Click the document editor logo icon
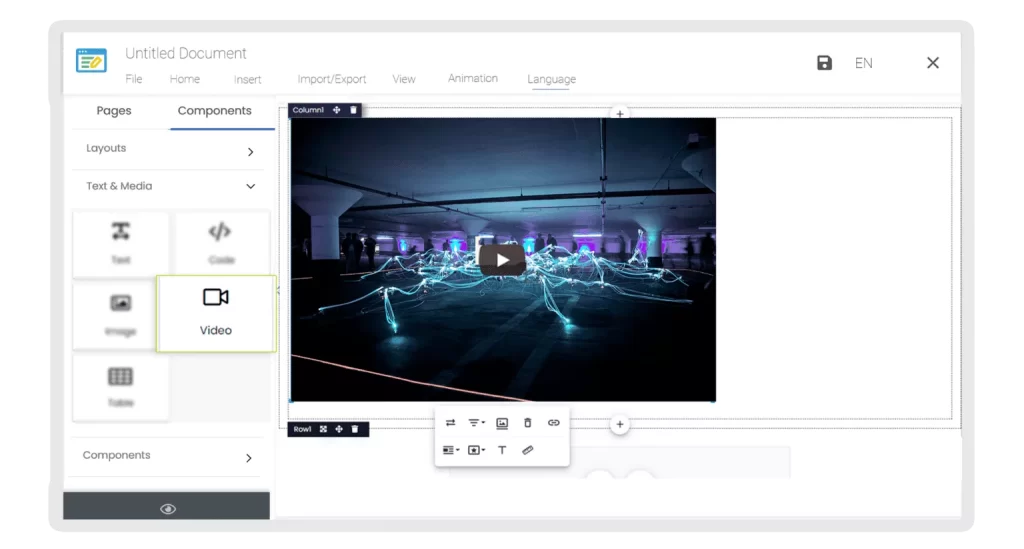The height and width of the screenshot is (549, 1024). click(x=91, y=61)
